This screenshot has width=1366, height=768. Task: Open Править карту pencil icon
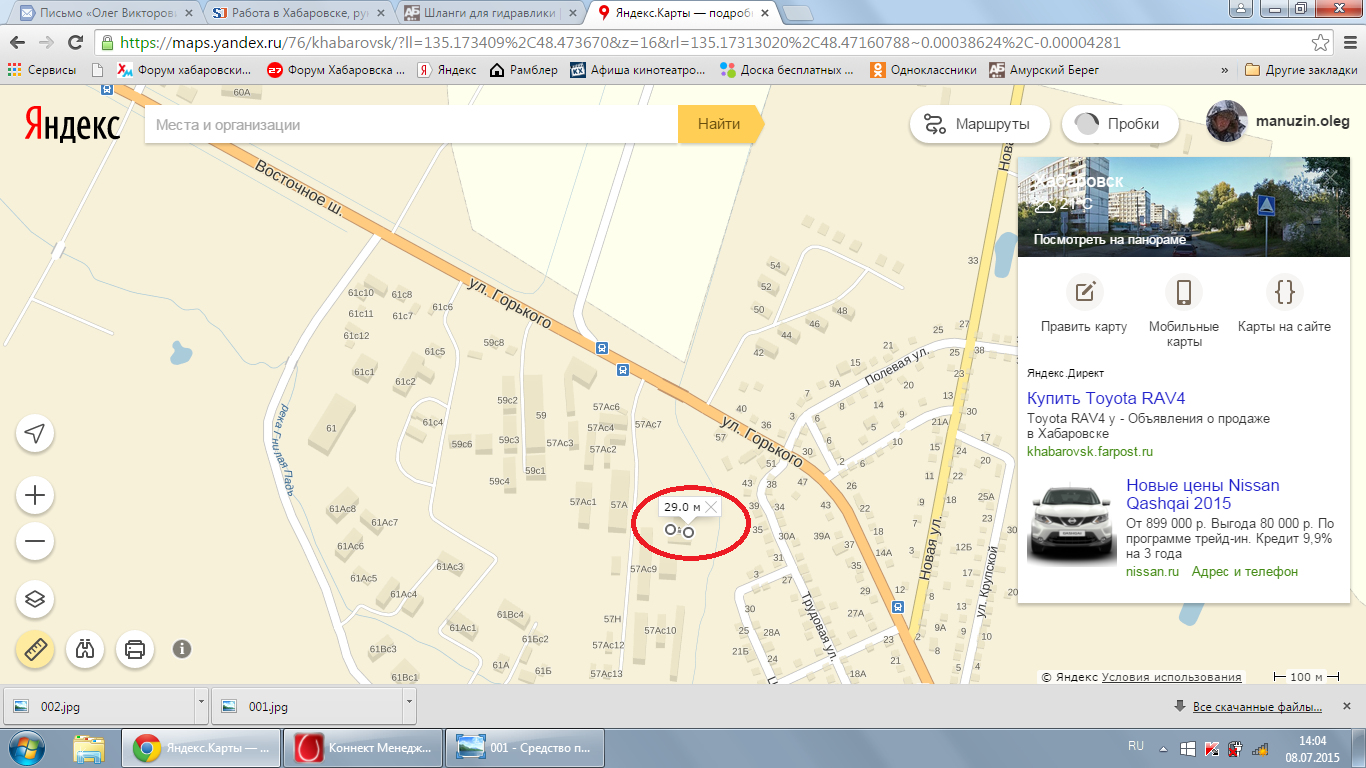(1083, 292)
